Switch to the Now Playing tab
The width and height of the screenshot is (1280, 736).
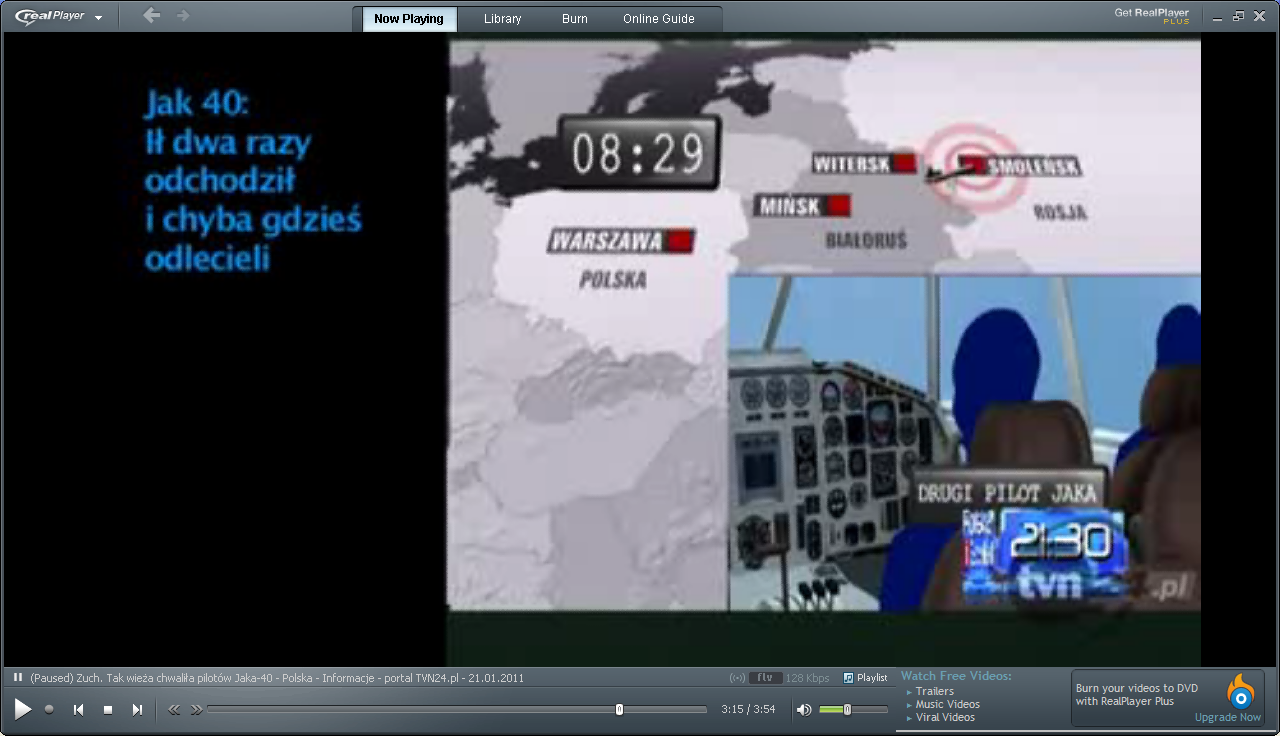[x=409, y=19]
